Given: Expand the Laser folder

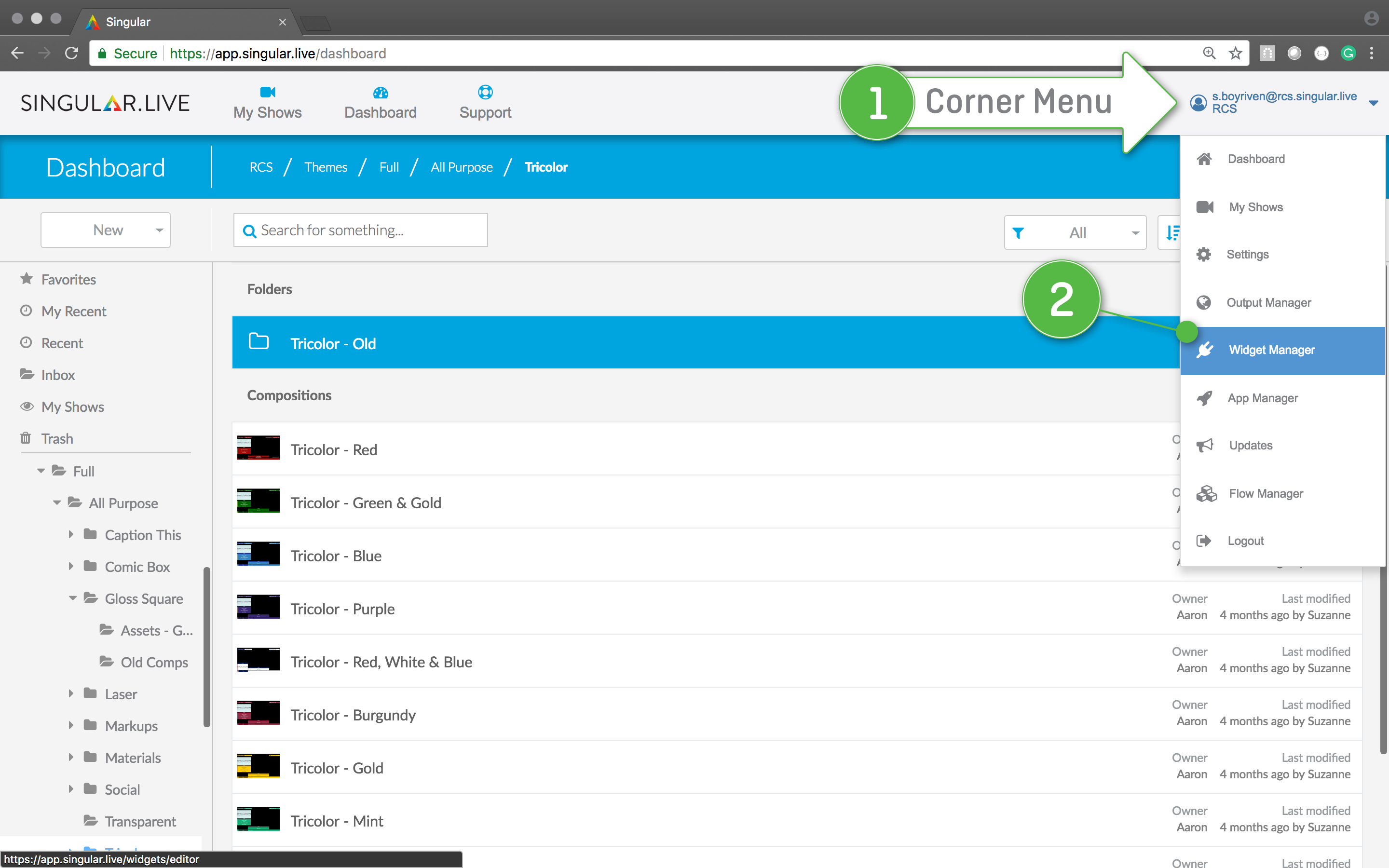Looking at the screenshot, I should pyautogui.click(x=71, y=693).
